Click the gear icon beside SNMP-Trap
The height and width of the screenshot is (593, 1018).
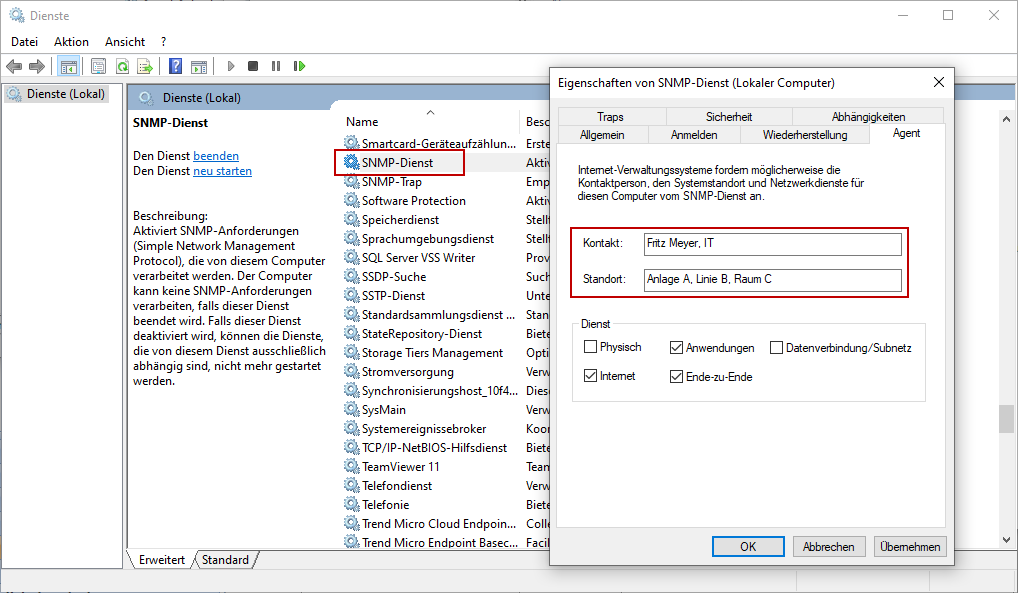coord(351,181)
